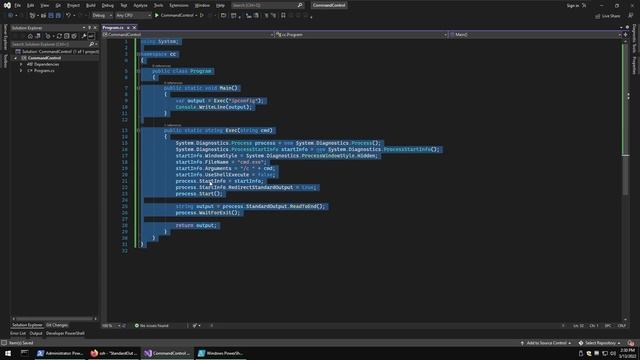Click the bookmark icon in toolbar
640x360 pixels.
point(283,16)
